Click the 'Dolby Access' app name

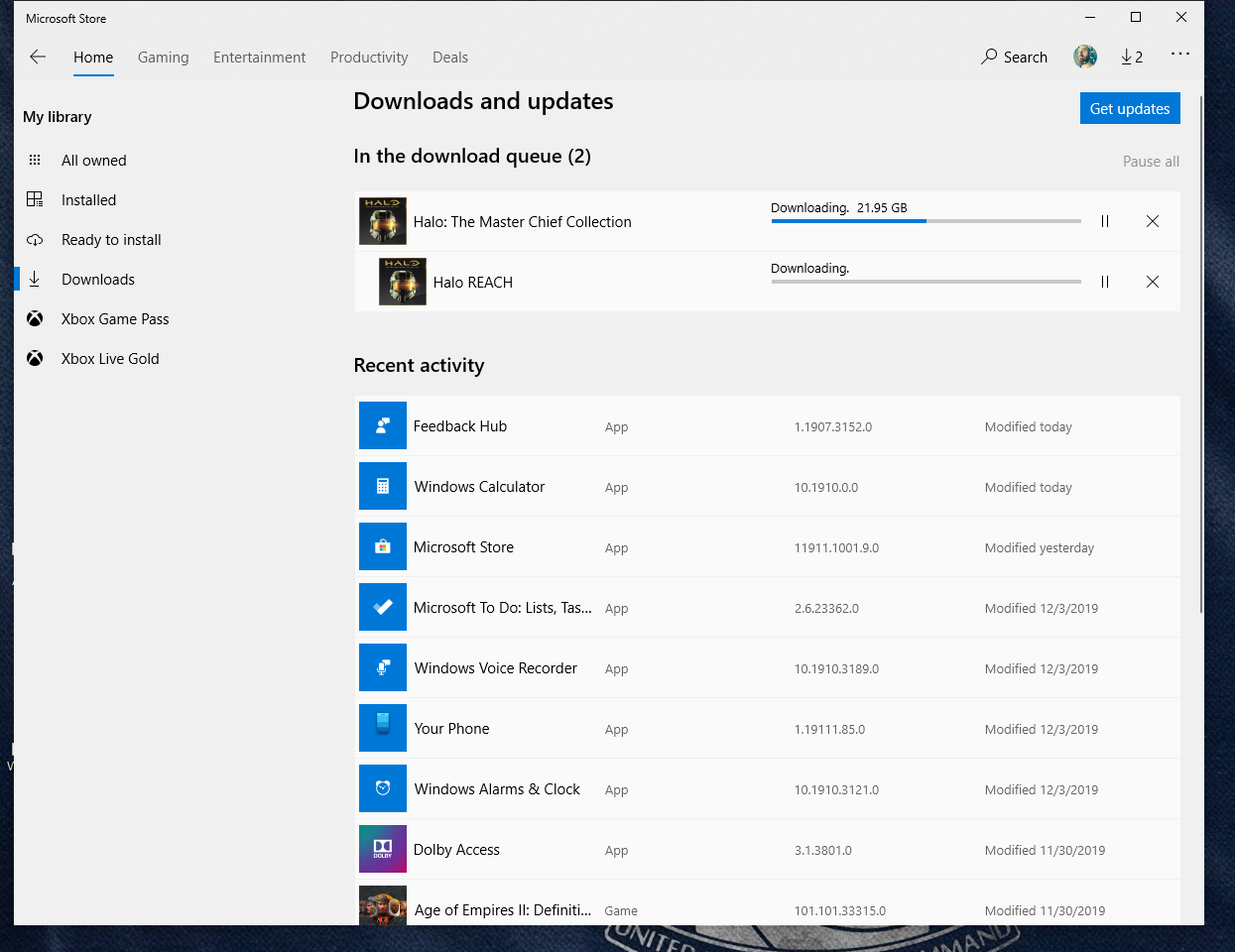click(x=456, y=850)
